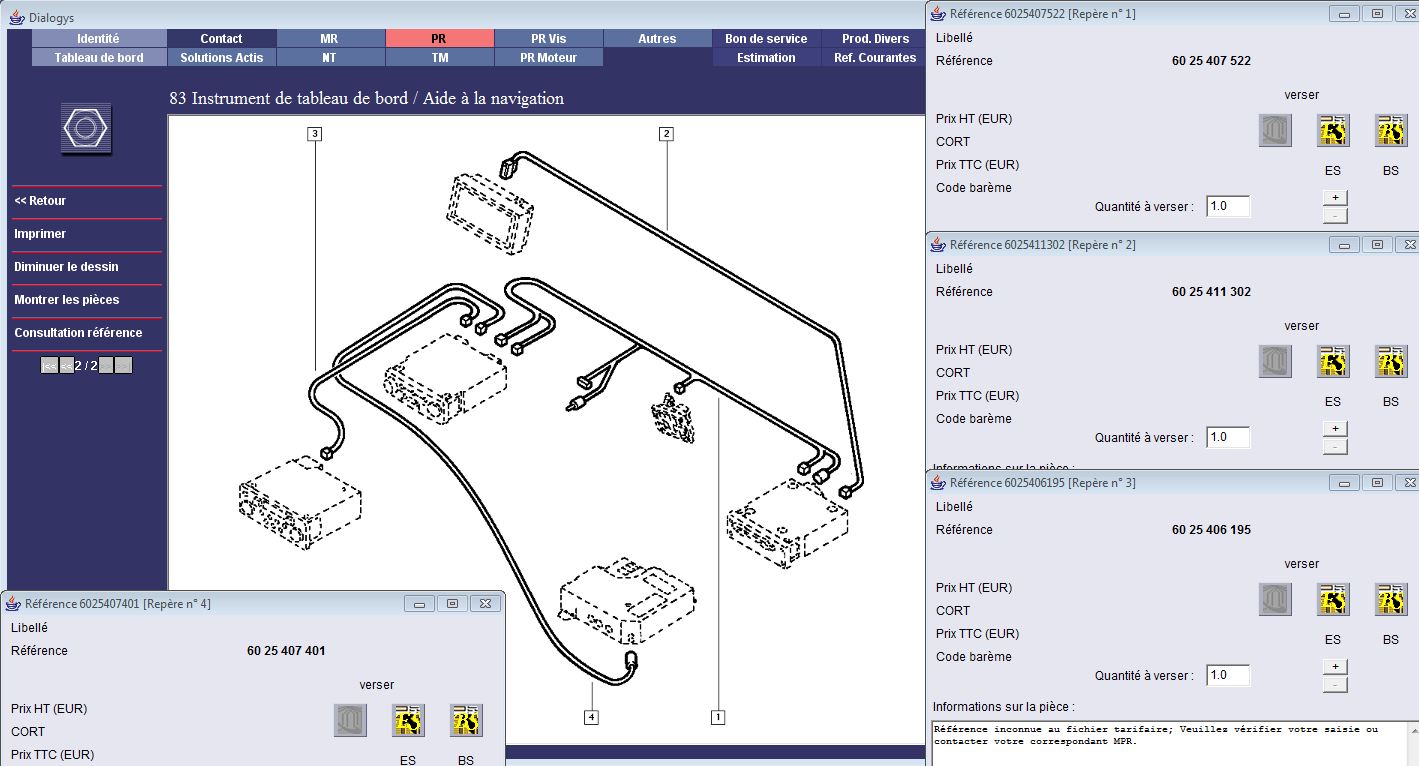Screen dimensions: 1419x766
Task: Click ES icon in Repère n° 3 window
Action: click(1333, 599)
